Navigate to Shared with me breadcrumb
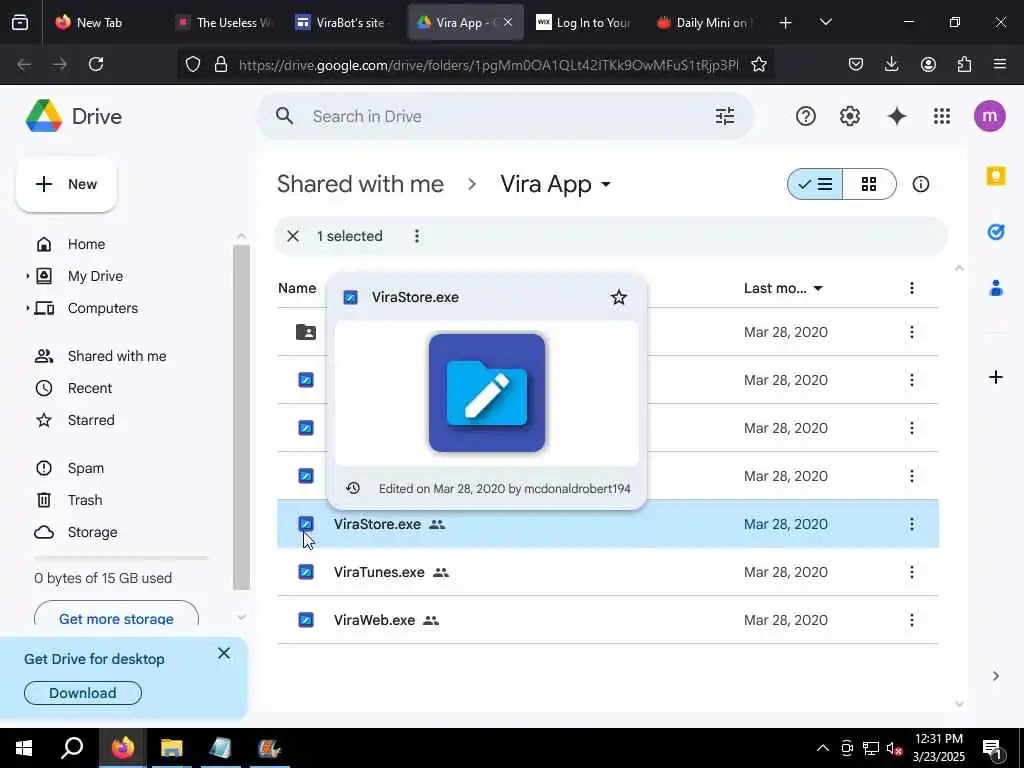 pos(360,184)
